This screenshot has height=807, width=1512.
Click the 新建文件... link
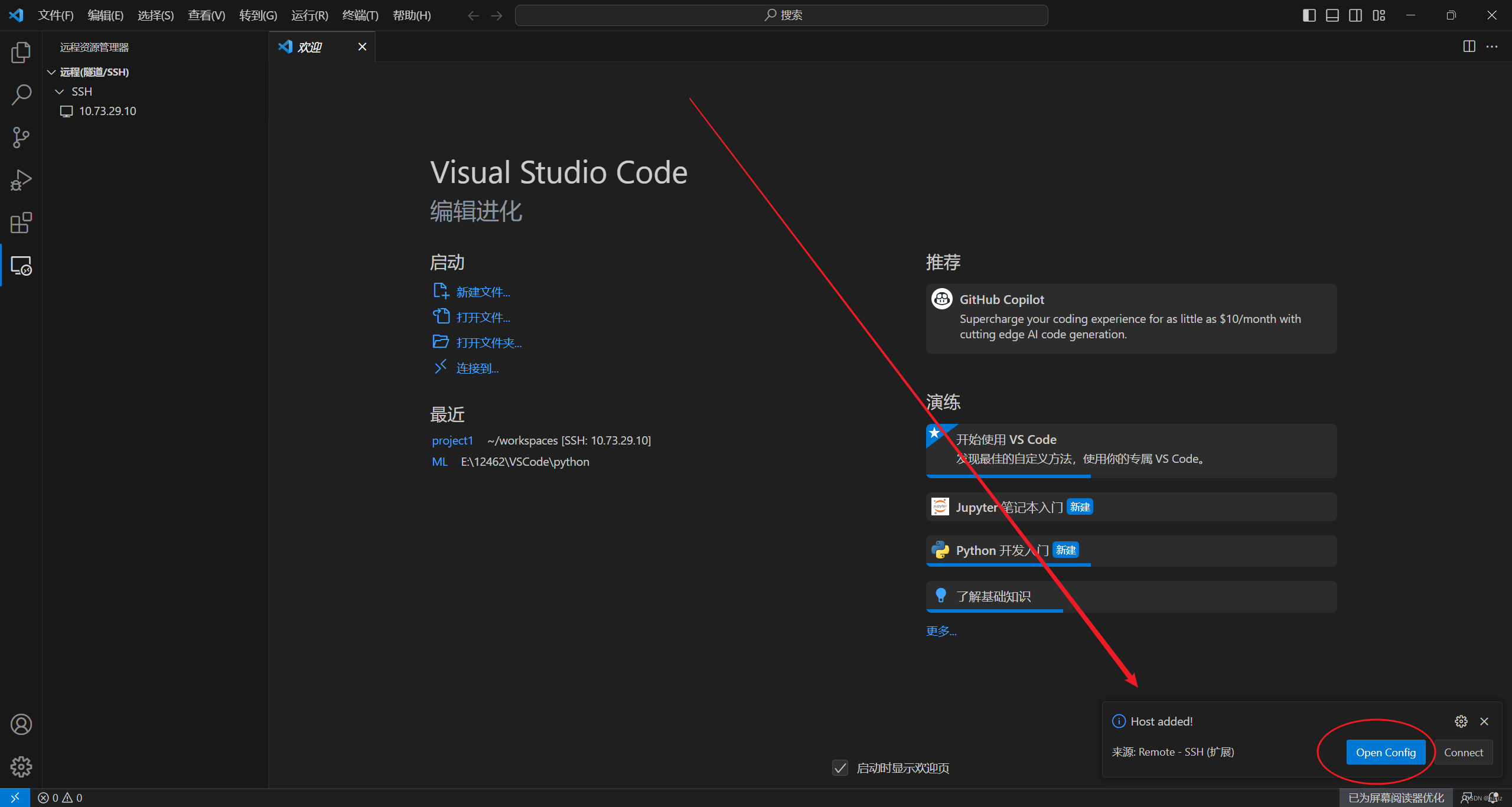(483, 292)
